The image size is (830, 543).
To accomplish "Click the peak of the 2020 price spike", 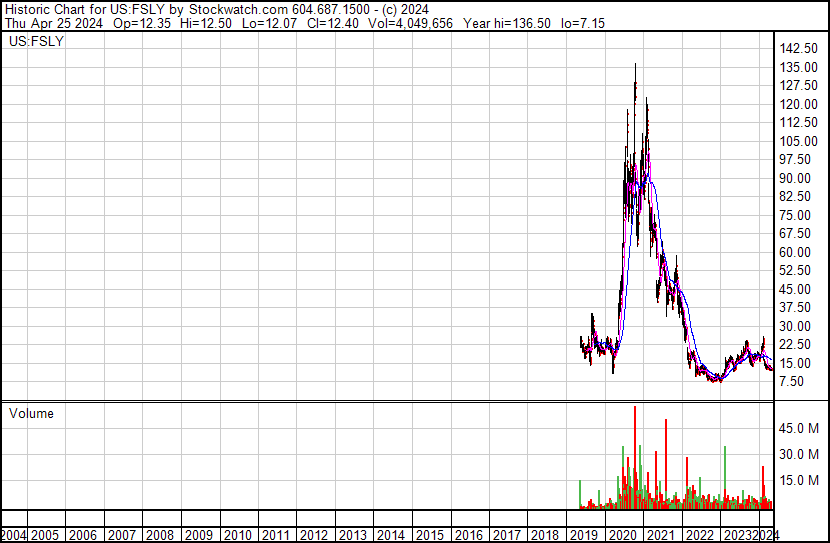I will click(x=635, y=65).
